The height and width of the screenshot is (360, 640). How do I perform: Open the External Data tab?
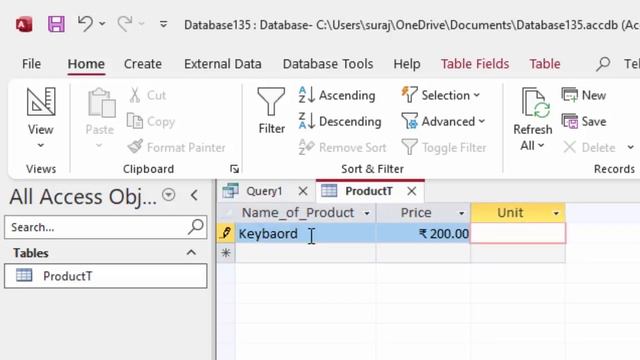click(x=222, y=64)
